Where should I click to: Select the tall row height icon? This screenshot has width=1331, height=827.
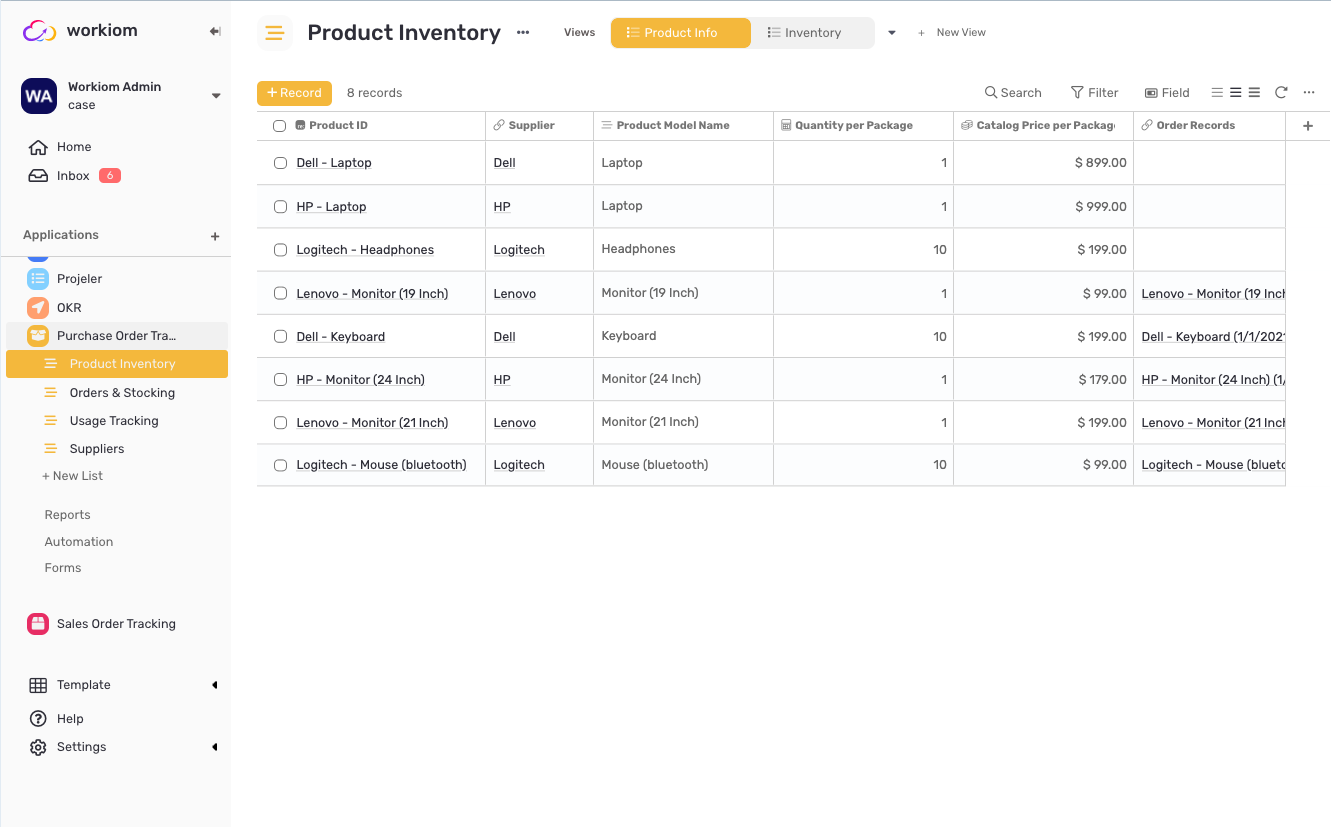point(1254,92)
